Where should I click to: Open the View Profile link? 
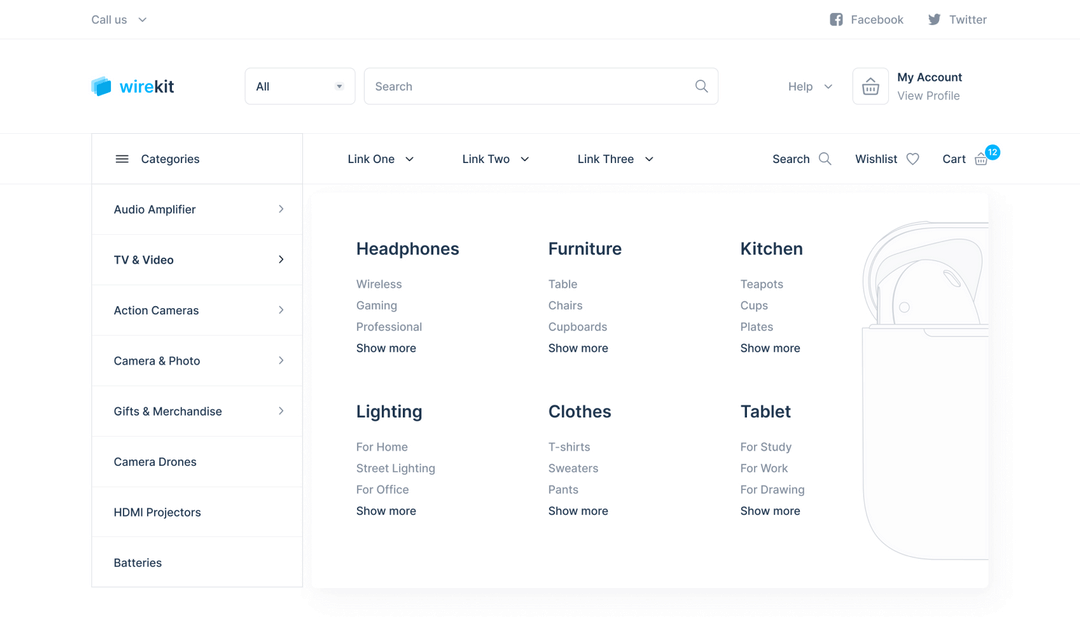(x=928, y=96)
